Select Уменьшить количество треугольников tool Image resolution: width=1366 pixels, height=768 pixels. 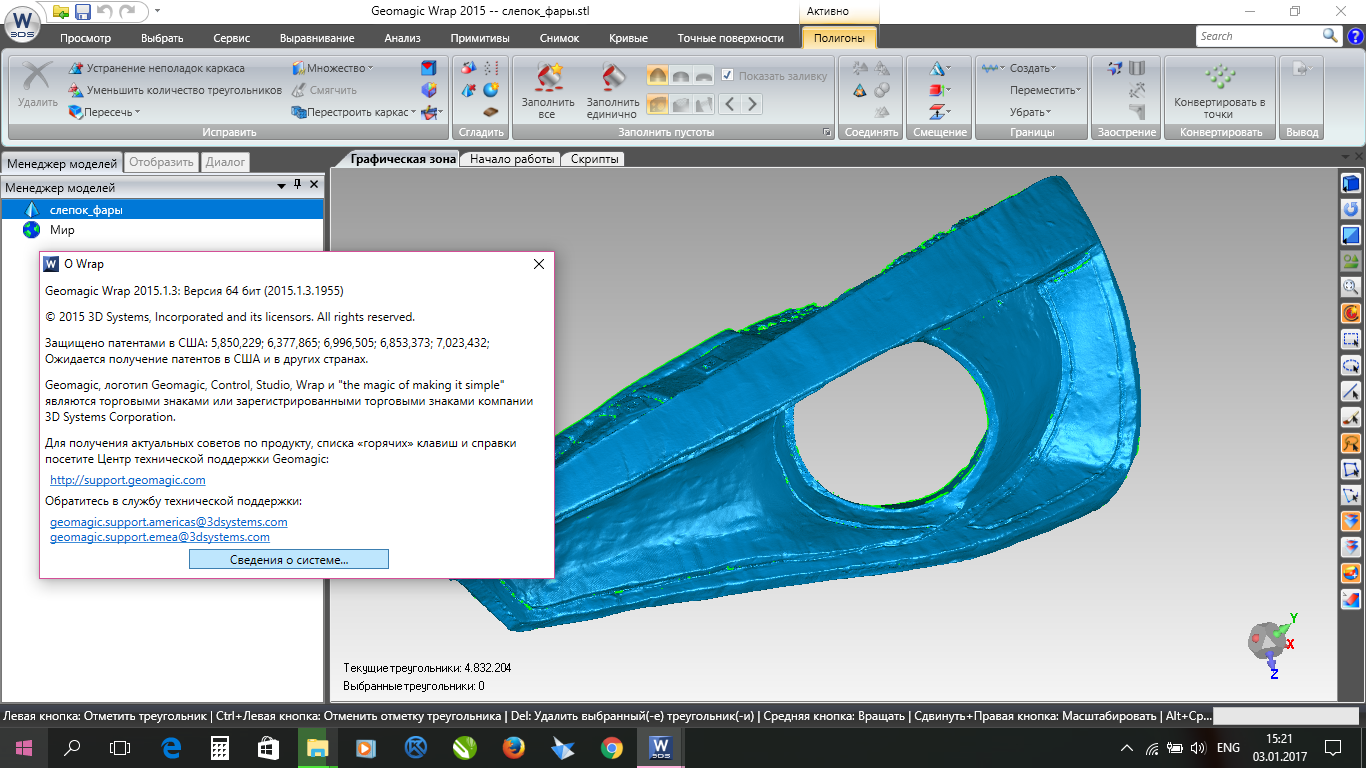pos(176,90)
